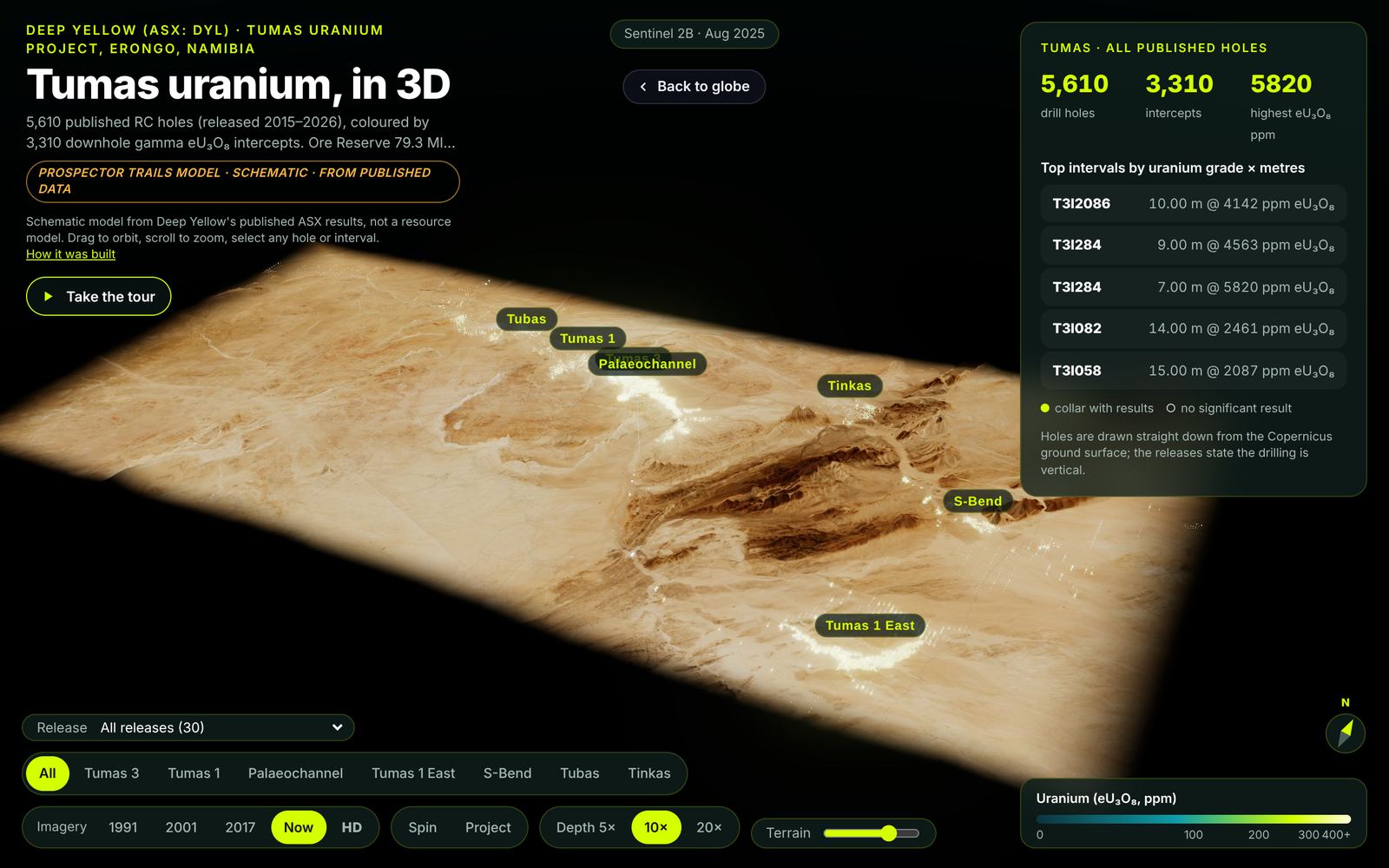Click the Prospector Trails Model schematic badge

[242, 181]
